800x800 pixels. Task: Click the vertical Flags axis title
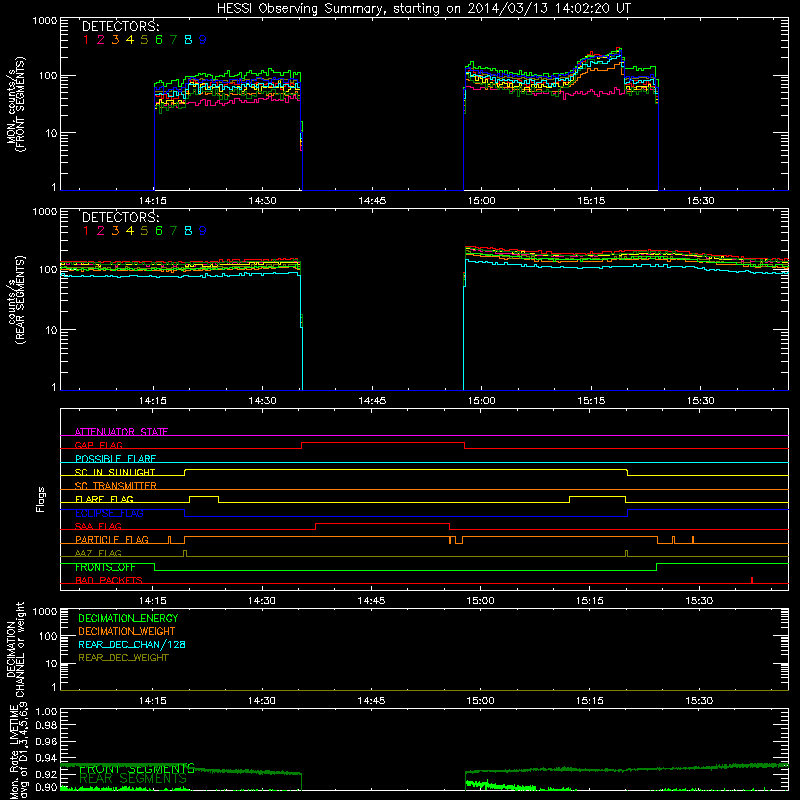coord(40,499)
